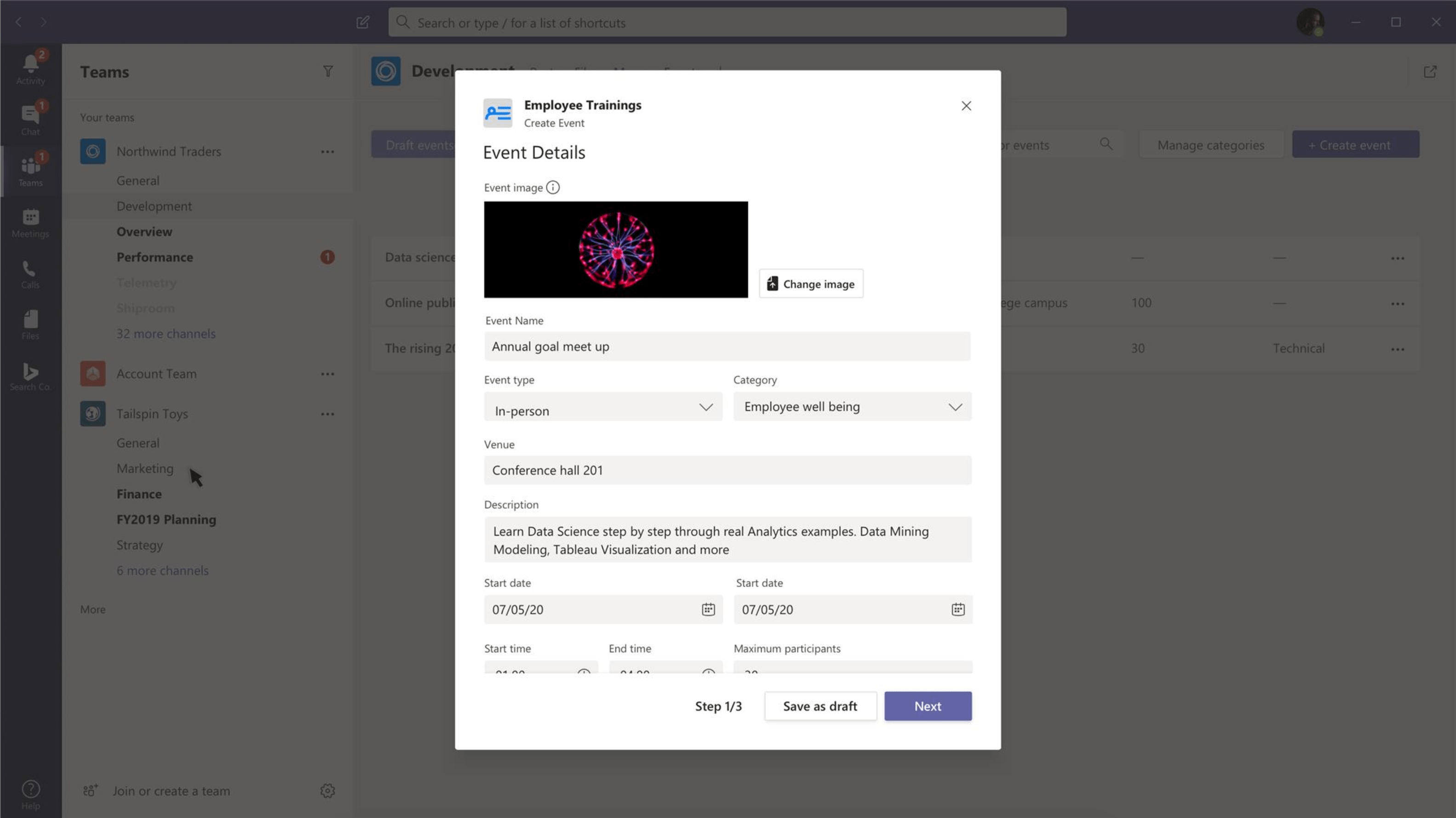Save the event as draft
The height and width of the screenshot is (818, 1456).
(820, 706)
